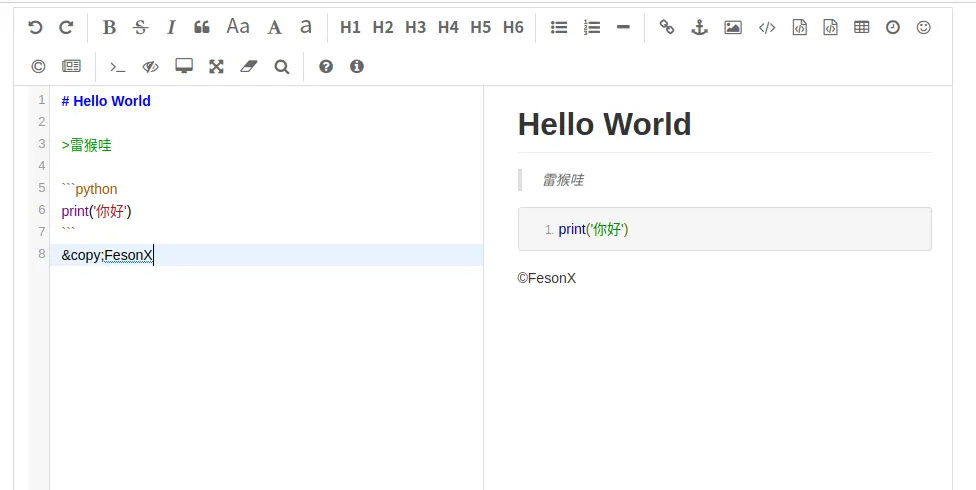Click the Undo icon
The image size is (976, 490).
point(35,27)
